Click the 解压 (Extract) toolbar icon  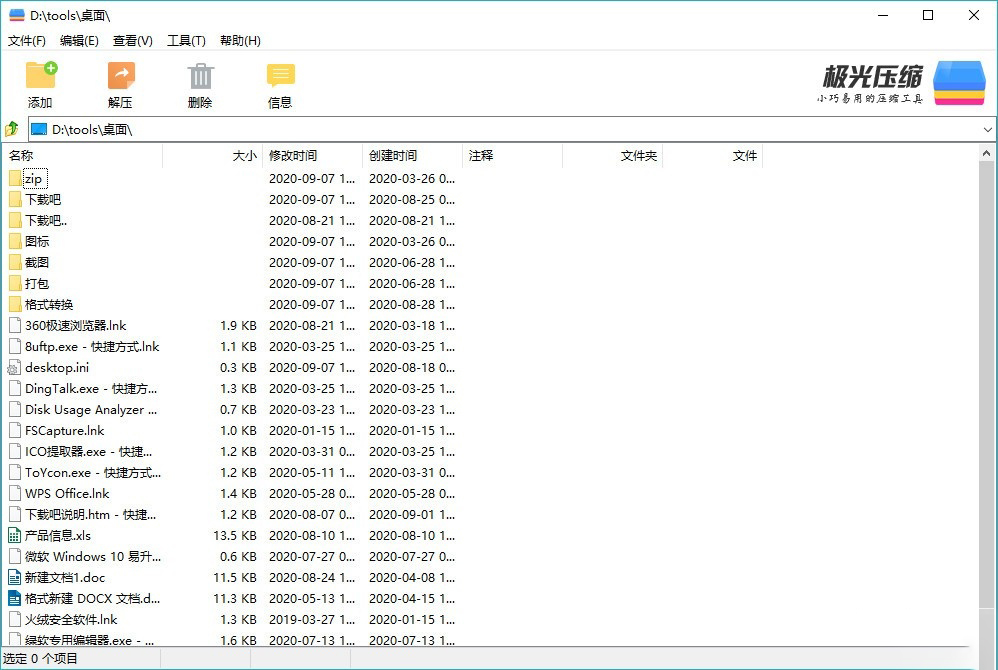click(121, 76)
